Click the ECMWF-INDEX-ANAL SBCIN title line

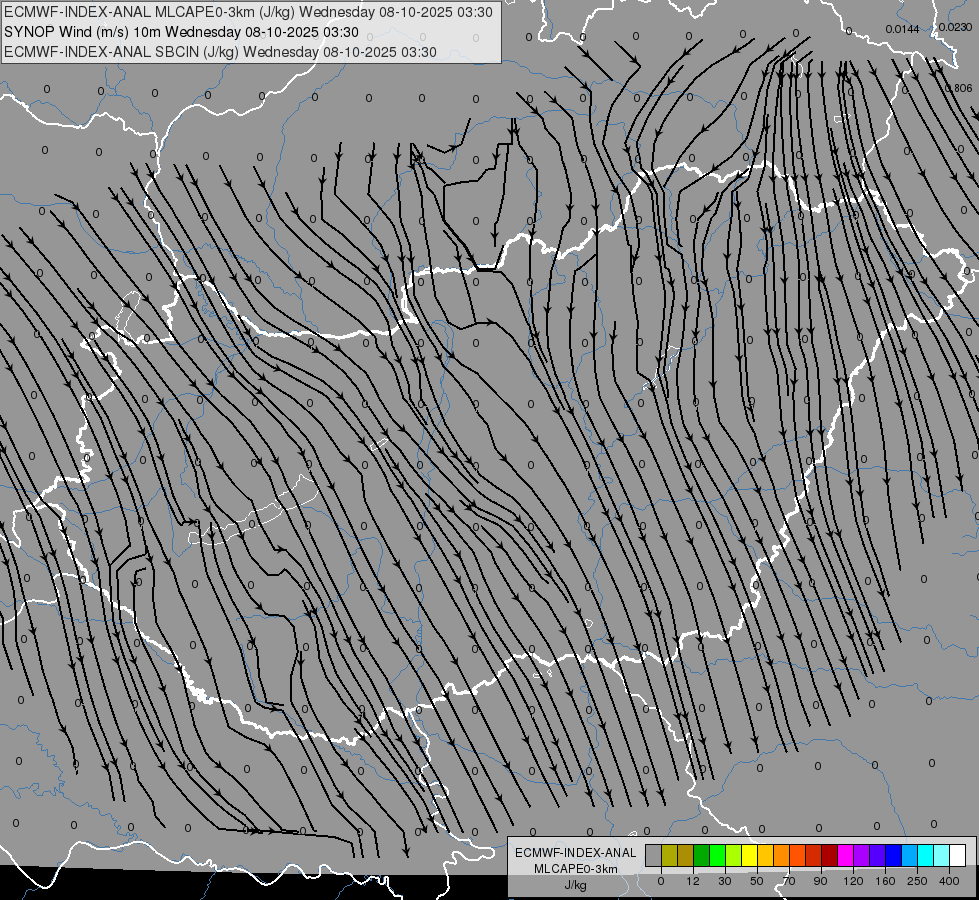tap(220, 52)
